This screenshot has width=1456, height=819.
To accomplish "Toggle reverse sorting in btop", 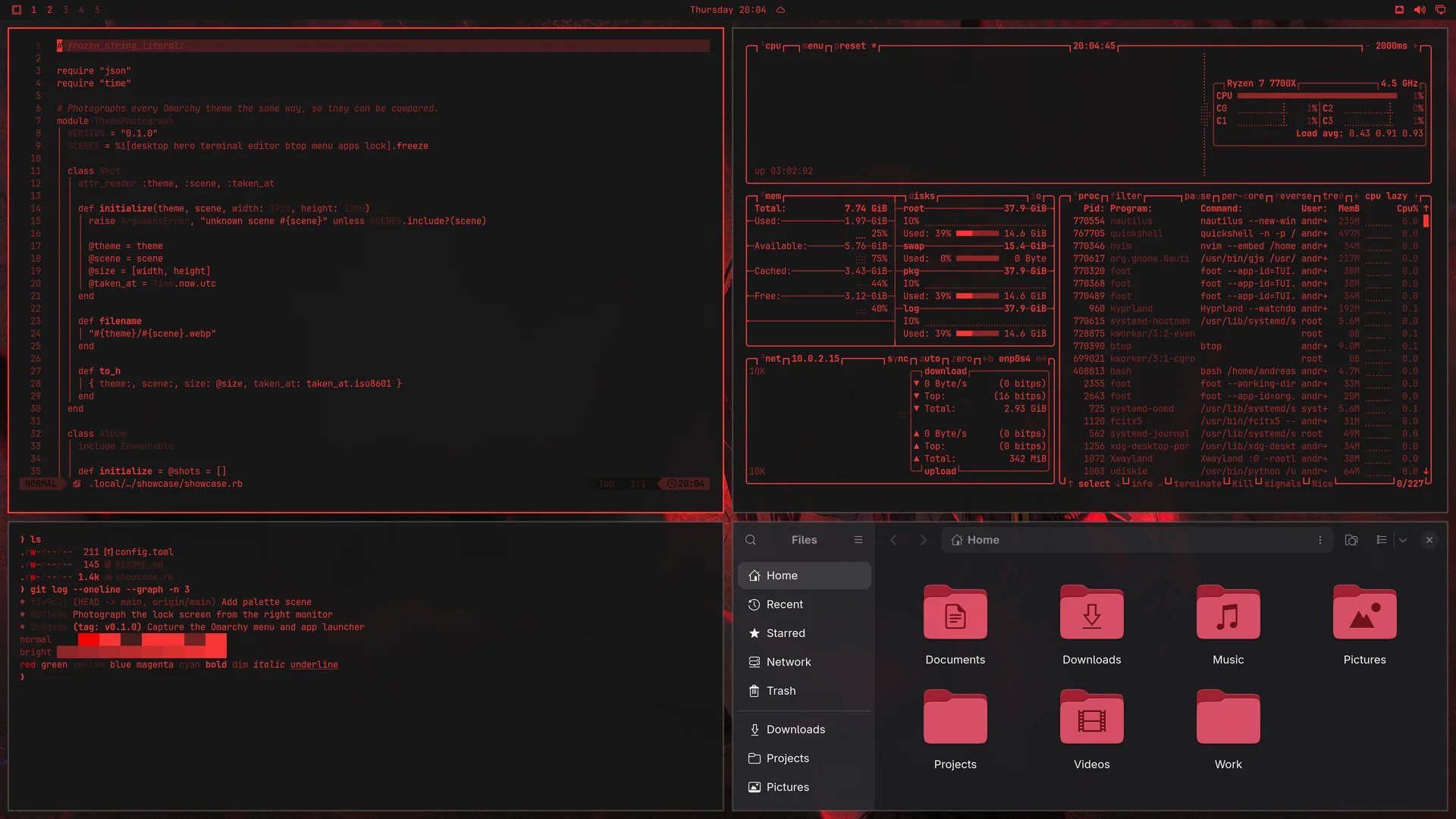I will (x=1293, y=196).
